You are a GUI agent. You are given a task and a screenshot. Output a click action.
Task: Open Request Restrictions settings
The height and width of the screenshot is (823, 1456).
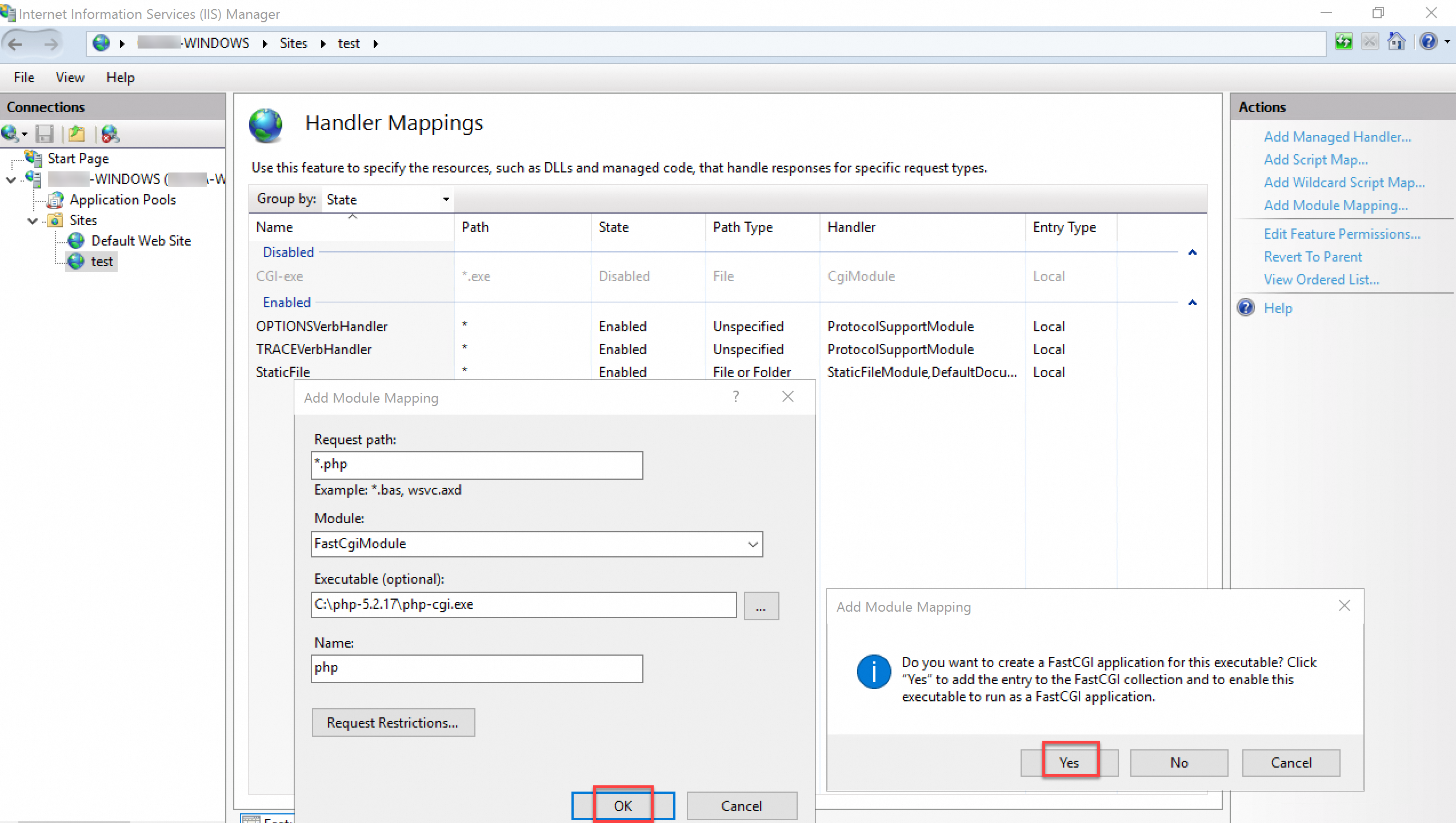(x=393, y=723)
